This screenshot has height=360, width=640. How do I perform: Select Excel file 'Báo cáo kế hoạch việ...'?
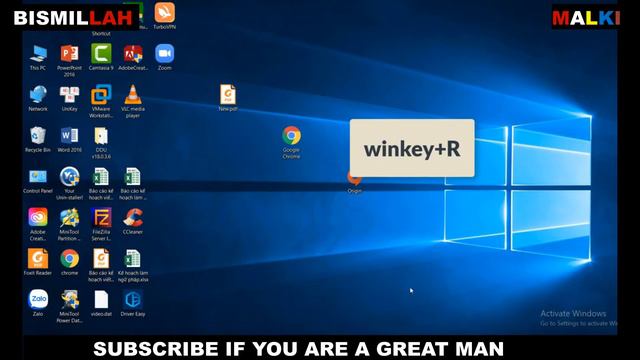[x=101, y=177]
